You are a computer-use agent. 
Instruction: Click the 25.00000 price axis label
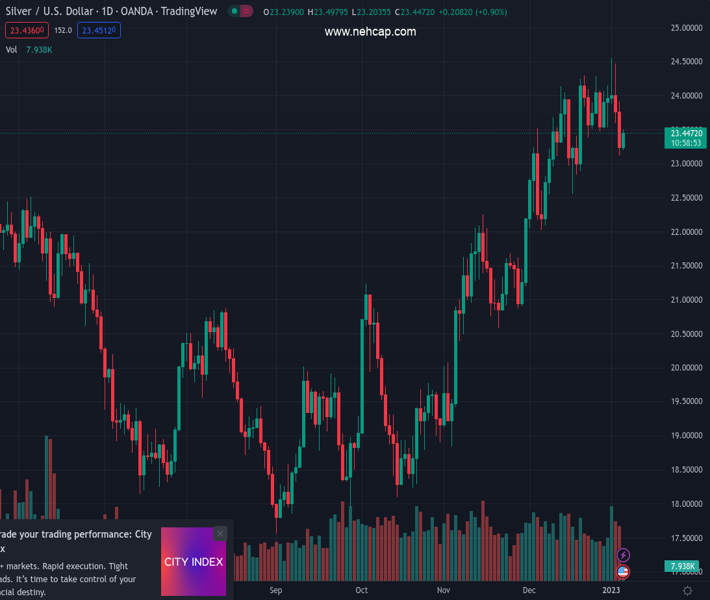(x=686, y=28)
